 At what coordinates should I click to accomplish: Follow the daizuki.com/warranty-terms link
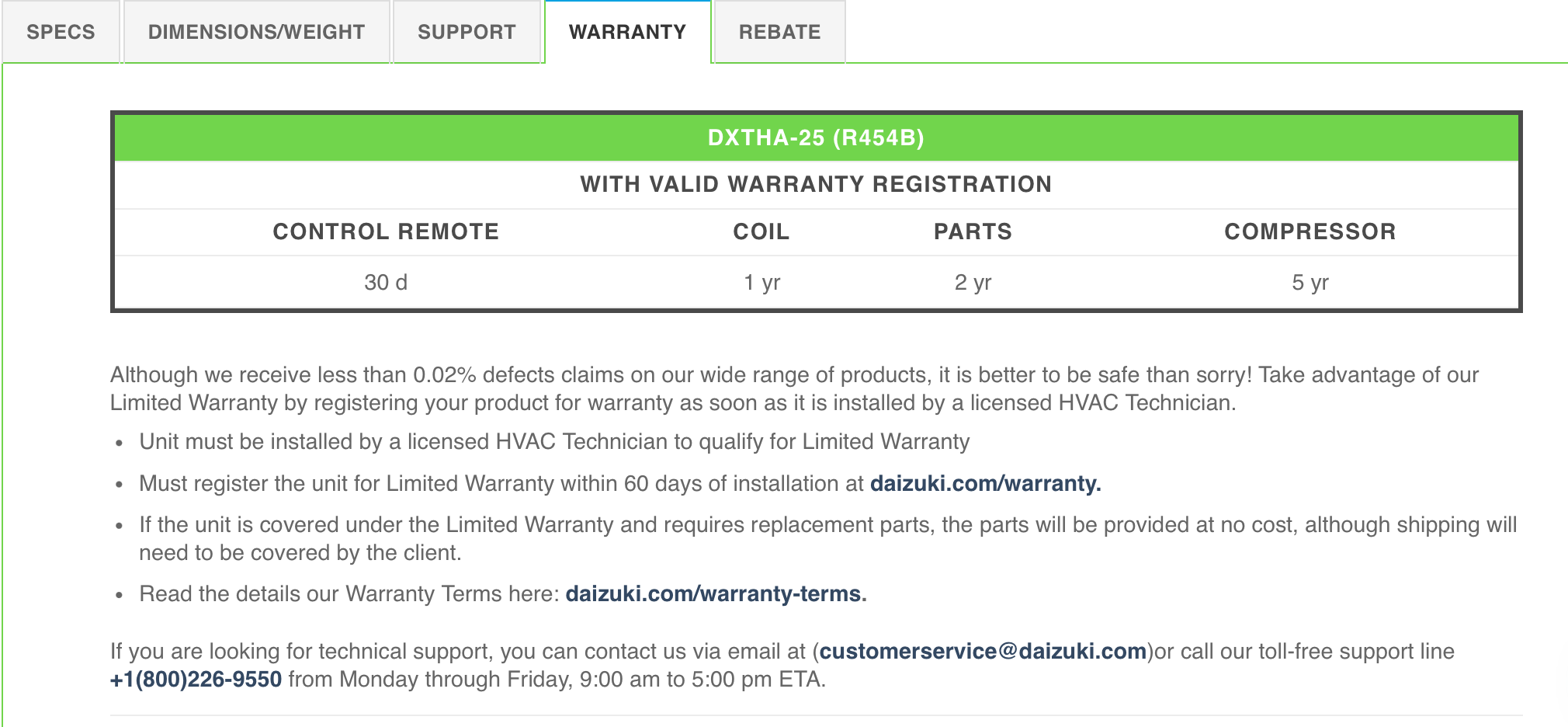[x=716, y=593]
